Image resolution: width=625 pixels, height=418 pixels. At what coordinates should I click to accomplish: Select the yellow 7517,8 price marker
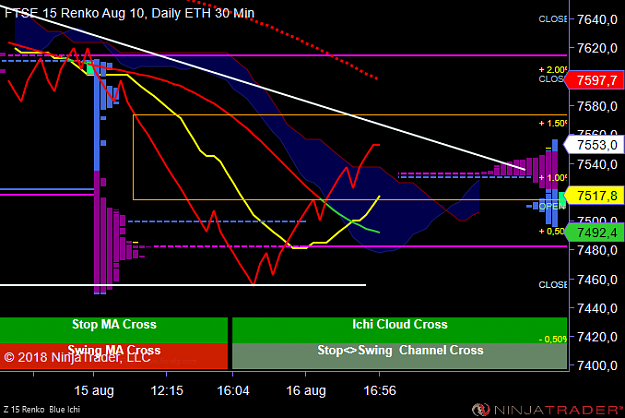[x=594, y=196]
